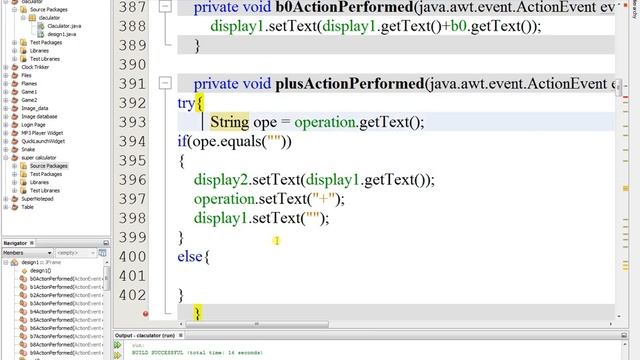Screen dimensions: 640x360
Task: Minimize the Navigator panel
Action: (x=106, y=243)
